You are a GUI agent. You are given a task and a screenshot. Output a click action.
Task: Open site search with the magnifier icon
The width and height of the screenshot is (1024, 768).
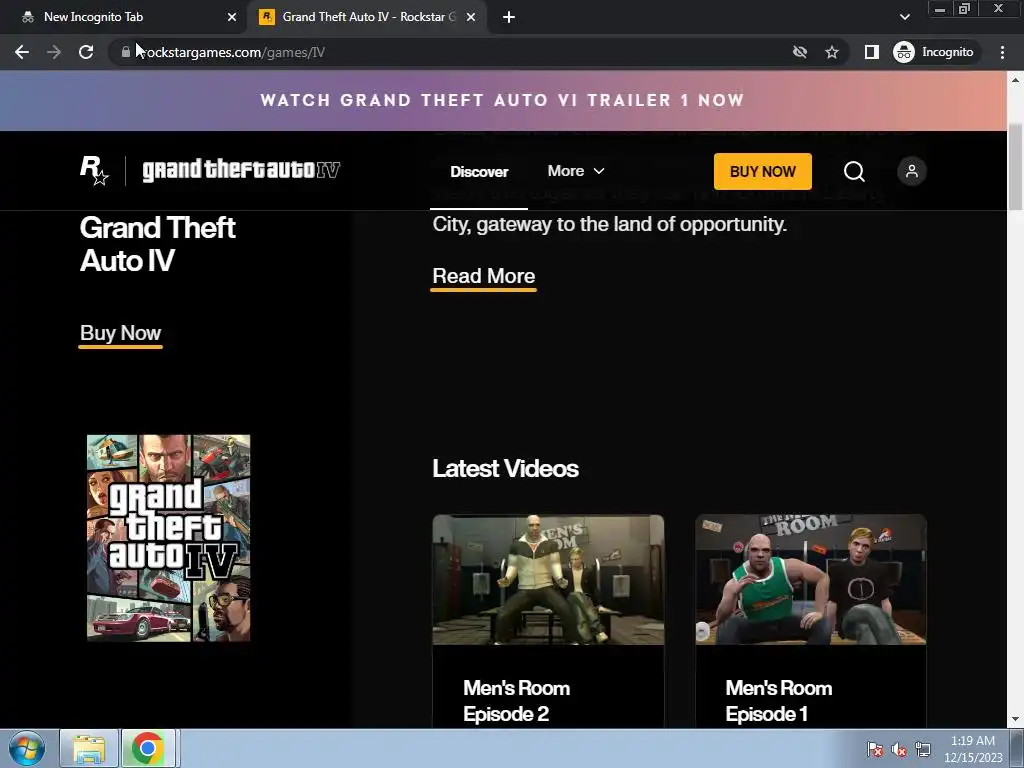pos(854,172)
